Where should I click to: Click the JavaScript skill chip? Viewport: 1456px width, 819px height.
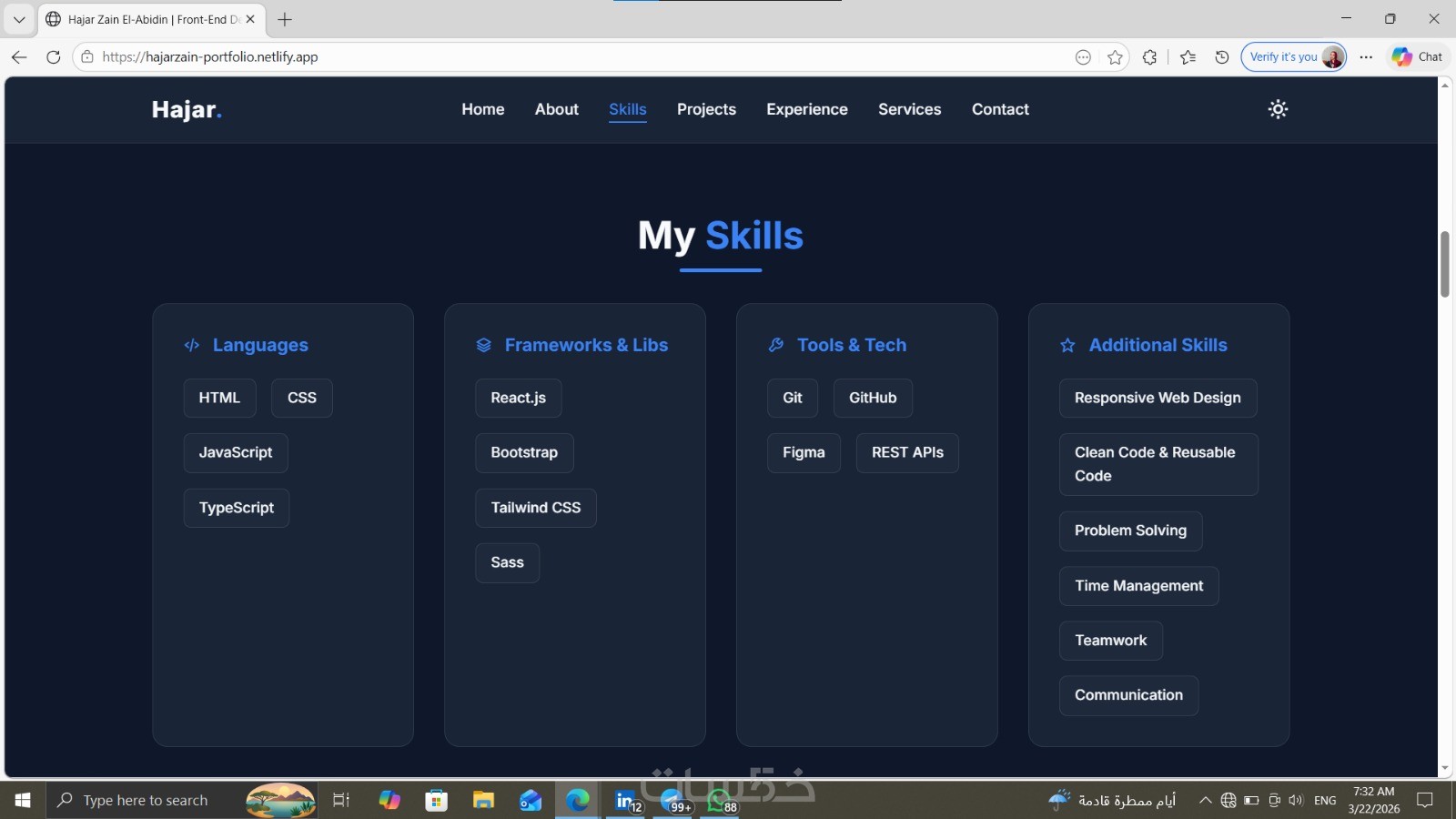coord(236,453)
